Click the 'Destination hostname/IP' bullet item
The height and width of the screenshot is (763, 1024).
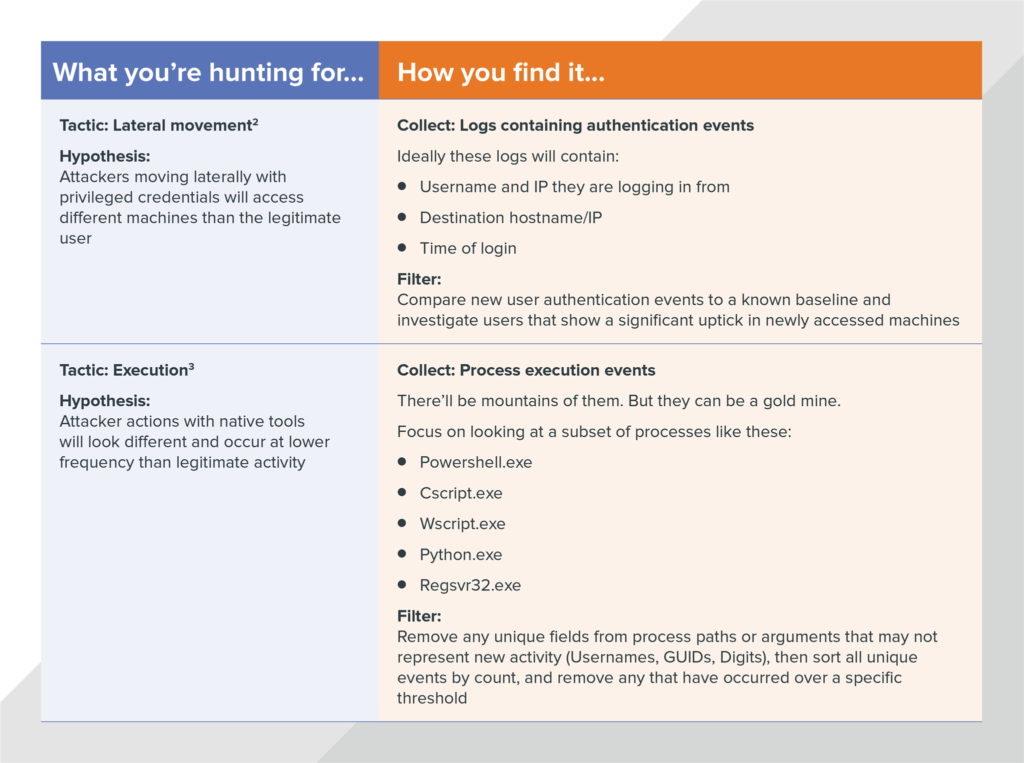pyautogui.click(x=511, y=218)
